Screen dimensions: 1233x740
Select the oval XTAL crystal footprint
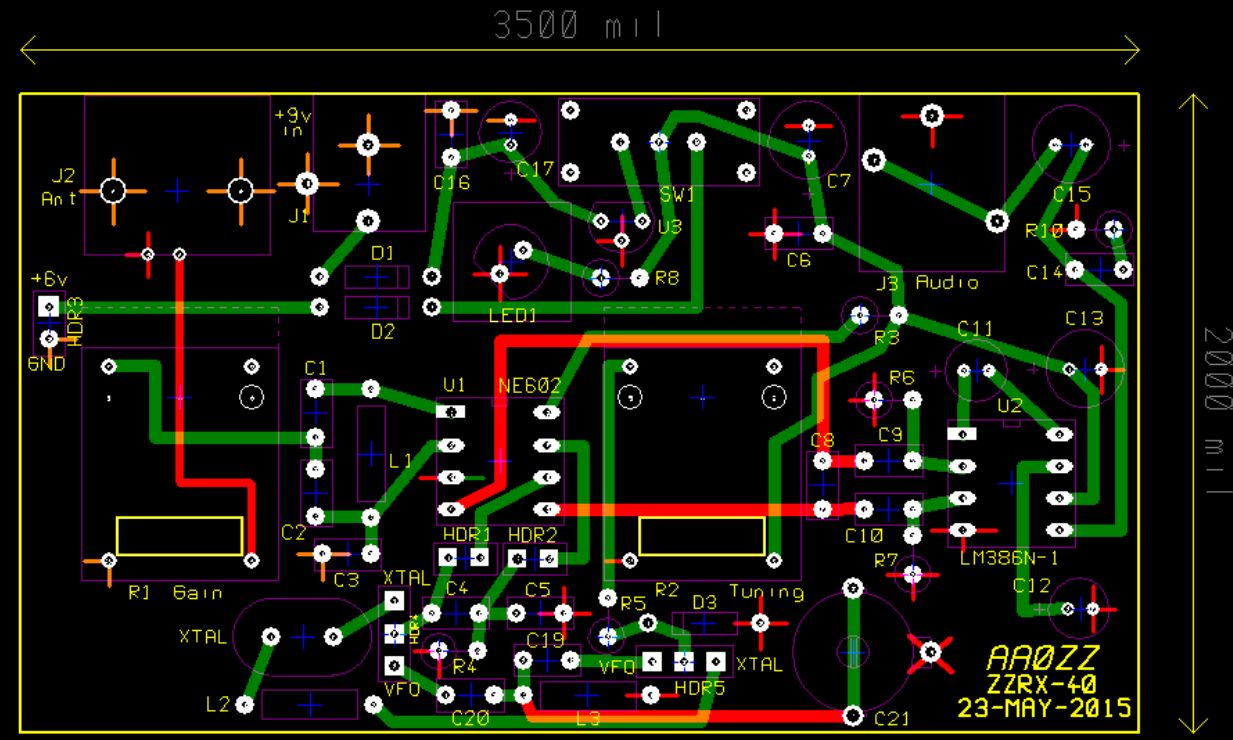(x=301, y=636)
